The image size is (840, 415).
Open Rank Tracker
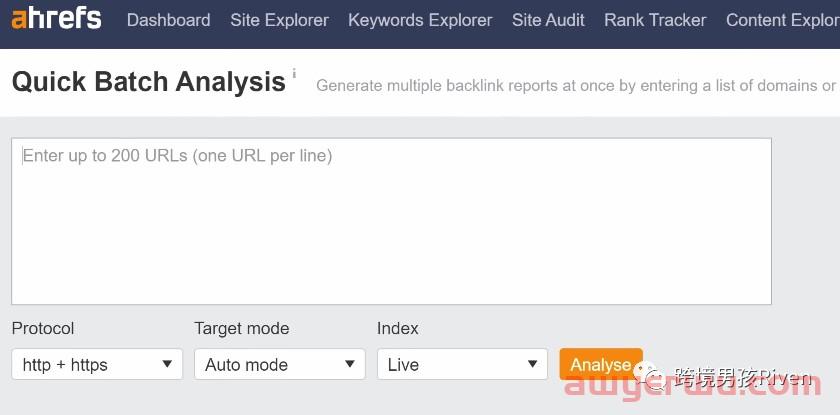(655, 20)
